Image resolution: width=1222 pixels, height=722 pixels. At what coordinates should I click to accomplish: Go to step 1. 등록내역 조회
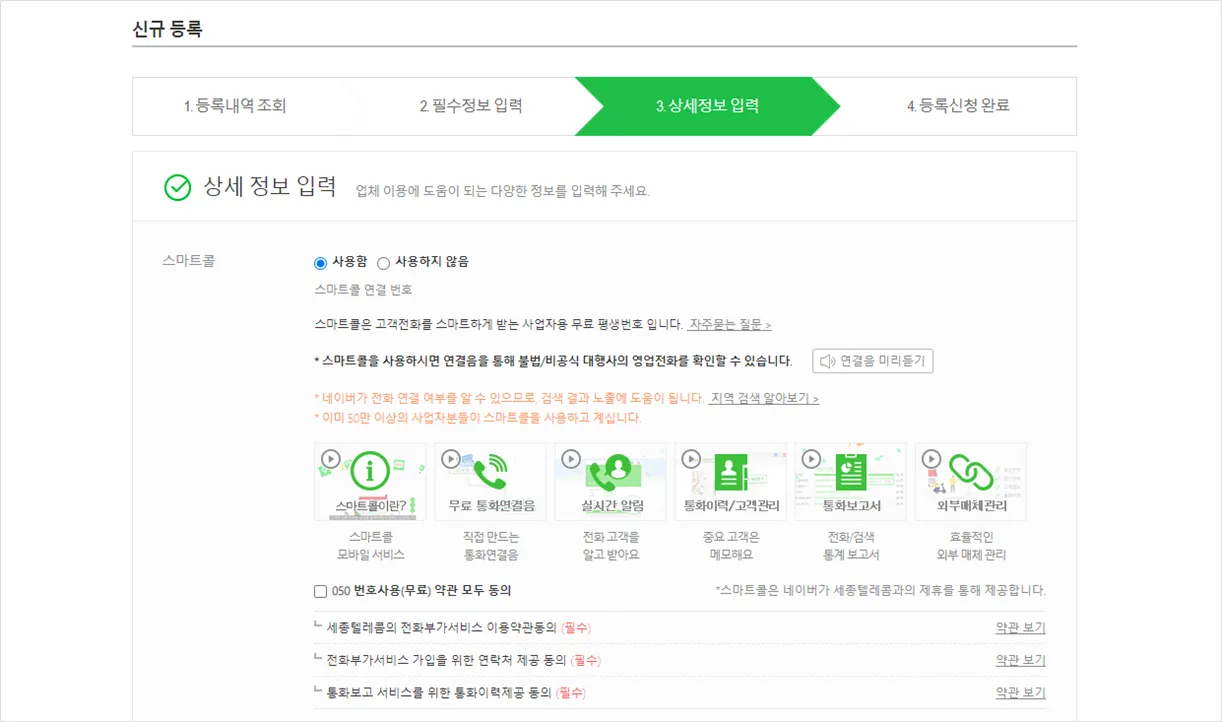(x=235, y=106)
